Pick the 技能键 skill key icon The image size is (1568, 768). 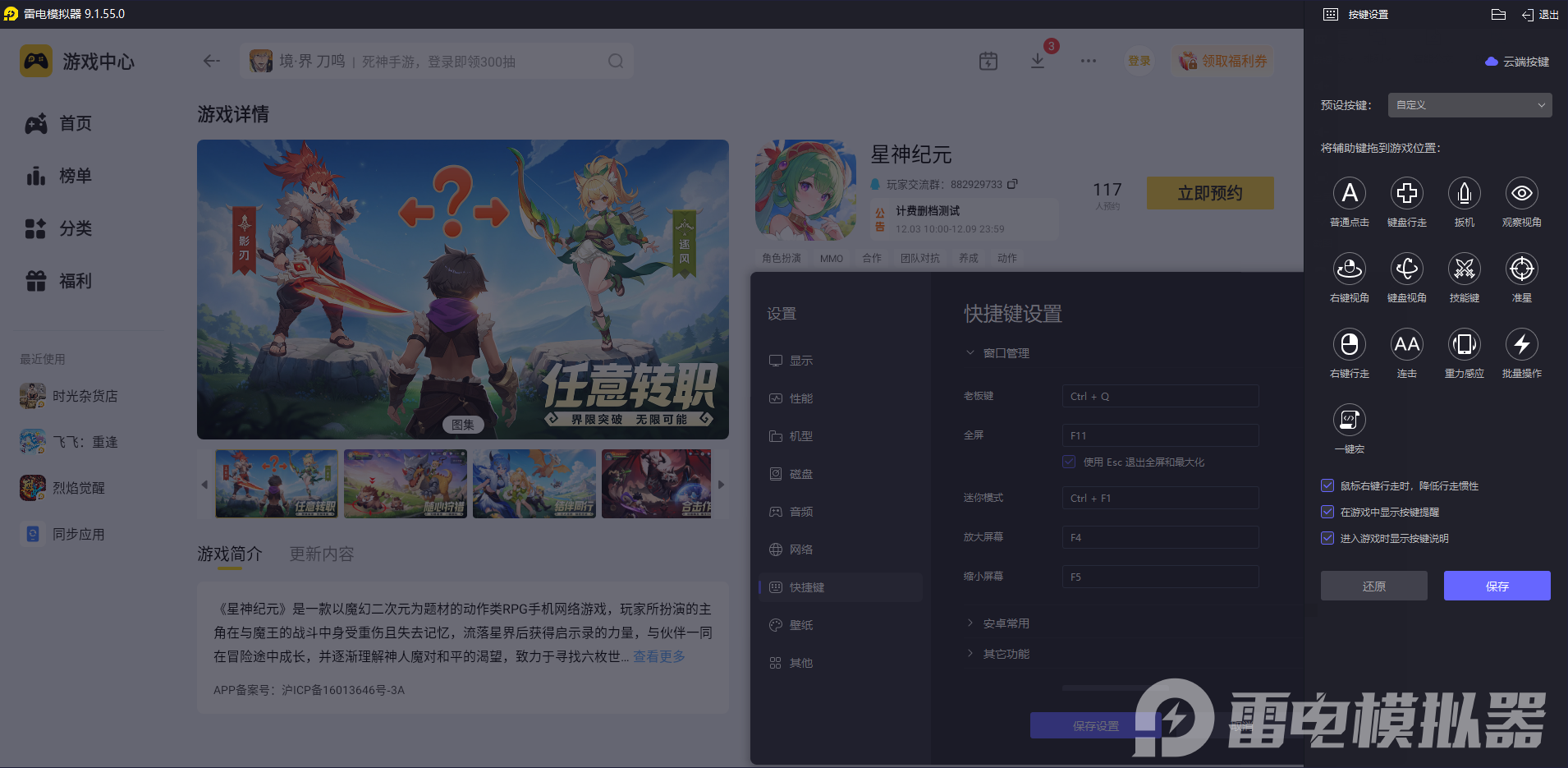(1465, 269)
